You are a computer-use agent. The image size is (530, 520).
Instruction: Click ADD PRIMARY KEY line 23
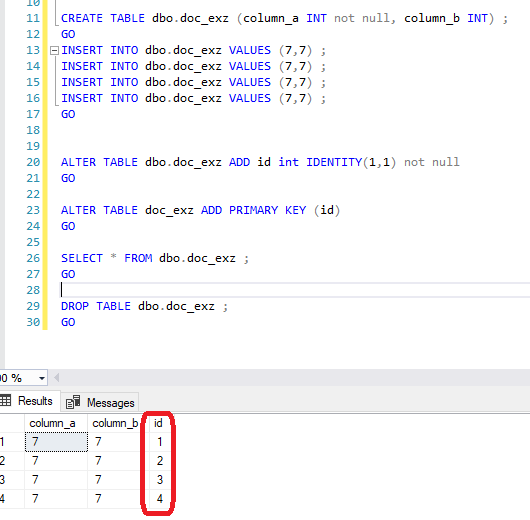click(x=200, y=210)
